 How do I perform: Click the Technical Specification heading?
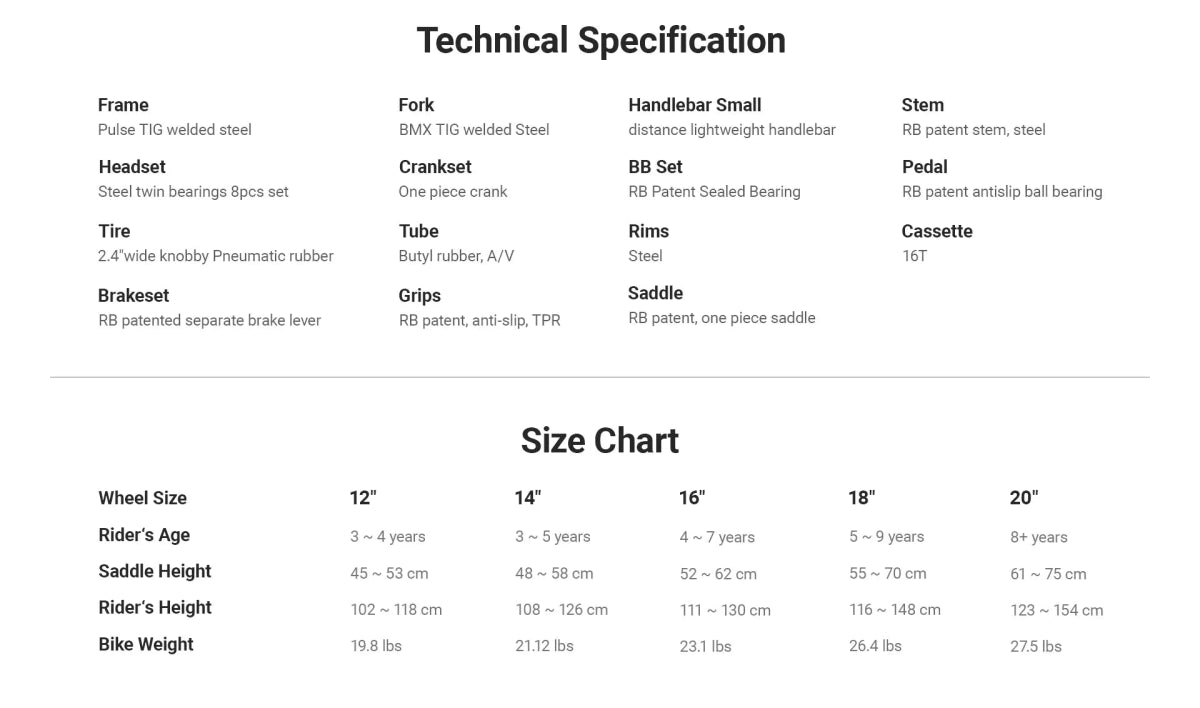600,41
